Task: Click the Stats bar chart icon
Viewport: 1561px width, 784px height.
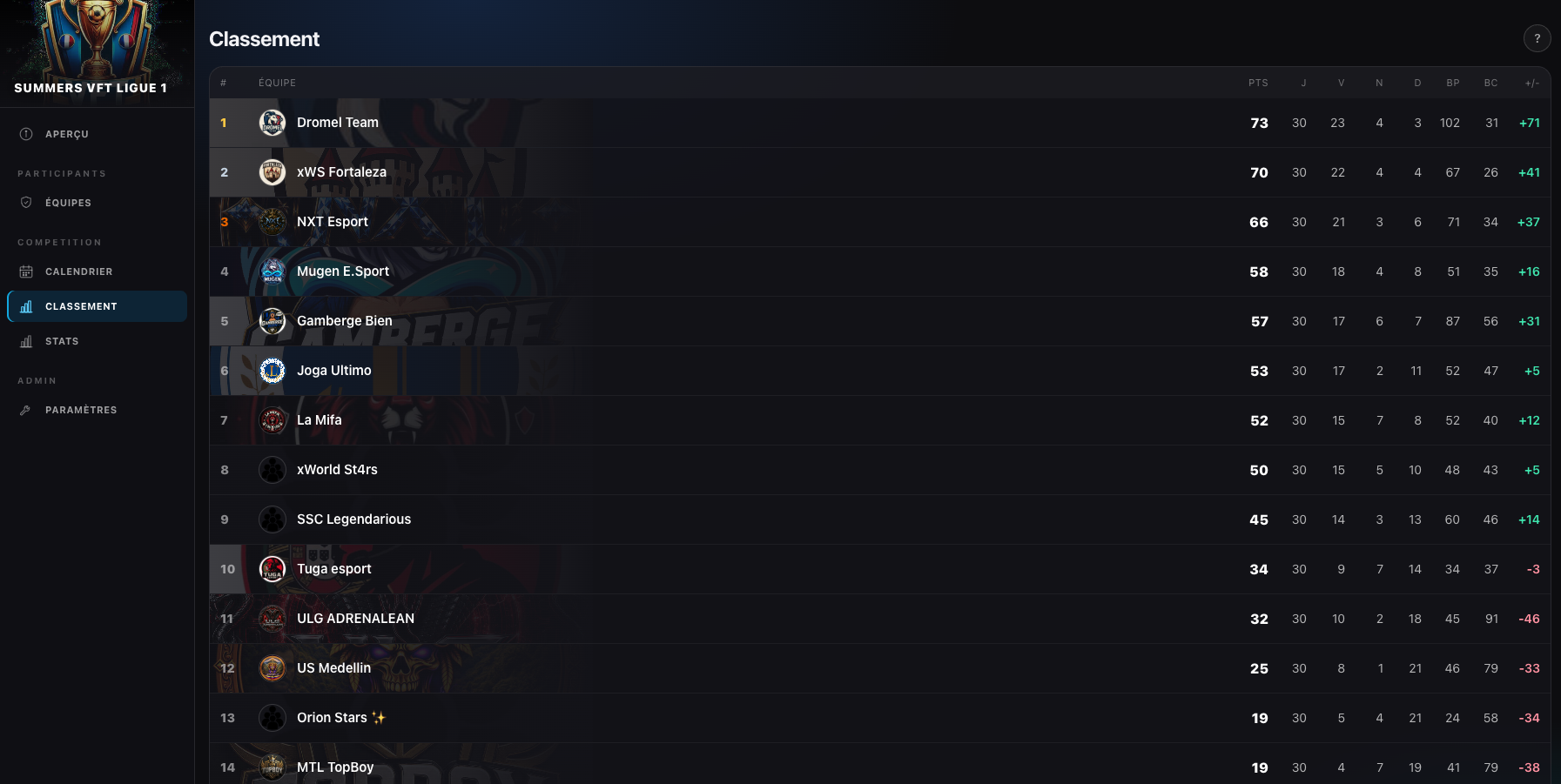Action: [26, 341]
